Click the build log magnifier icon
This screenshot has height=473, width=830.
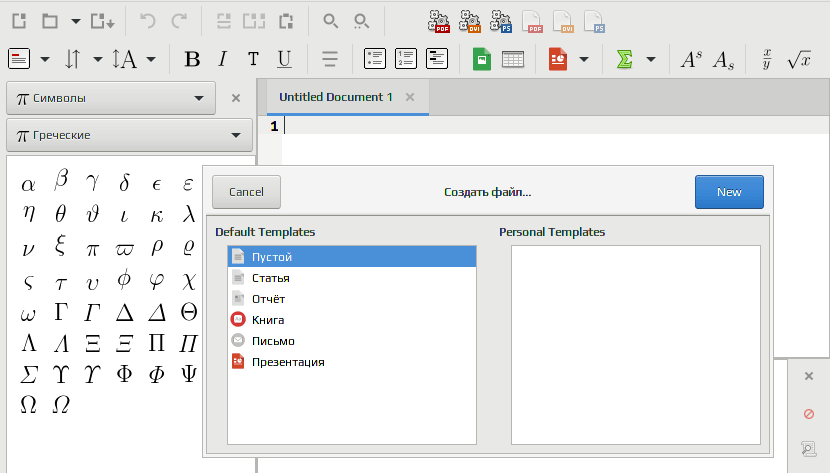[808, 449]
